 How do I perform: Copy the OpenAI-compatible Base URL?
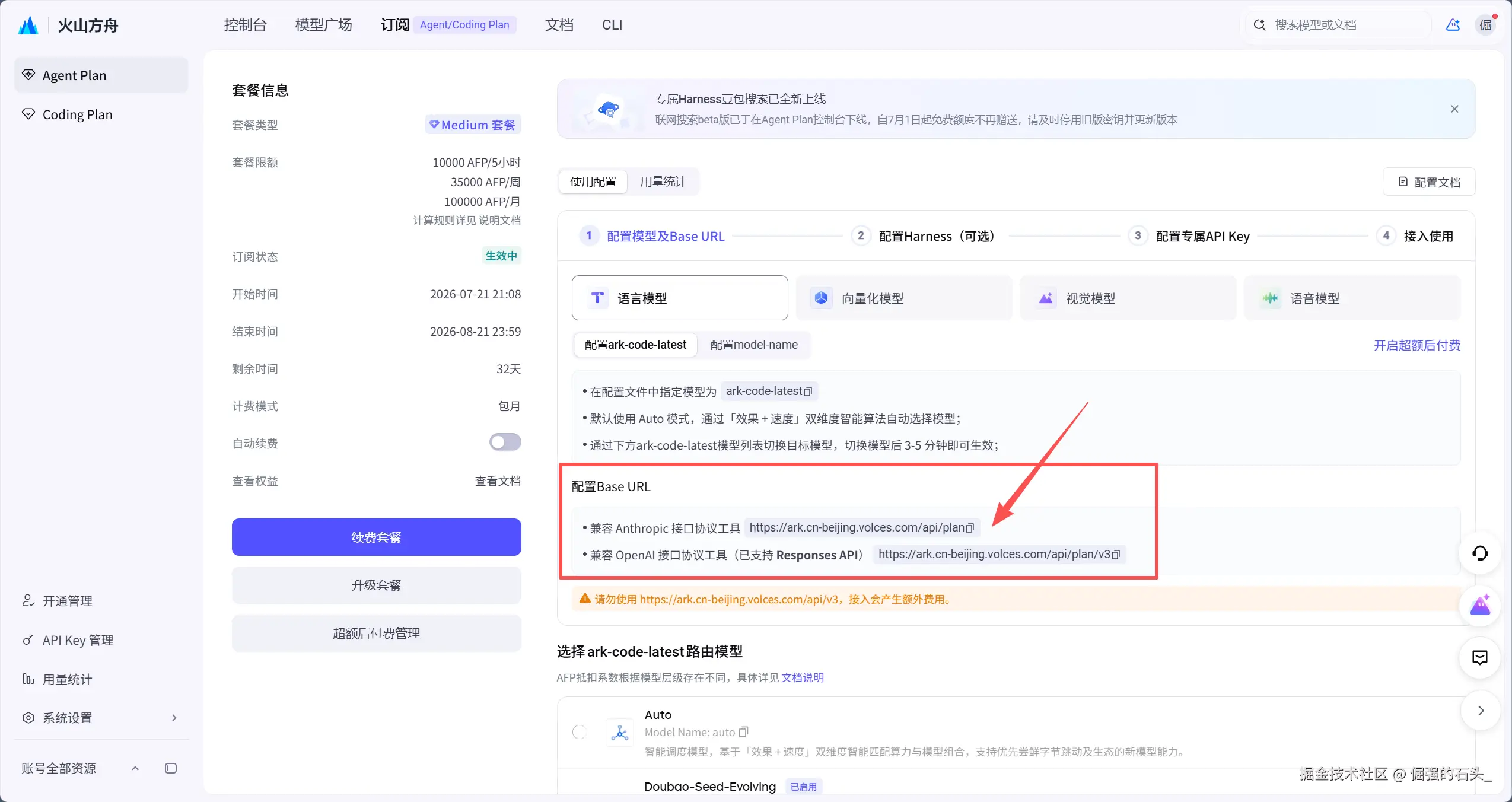point(1116,555)
